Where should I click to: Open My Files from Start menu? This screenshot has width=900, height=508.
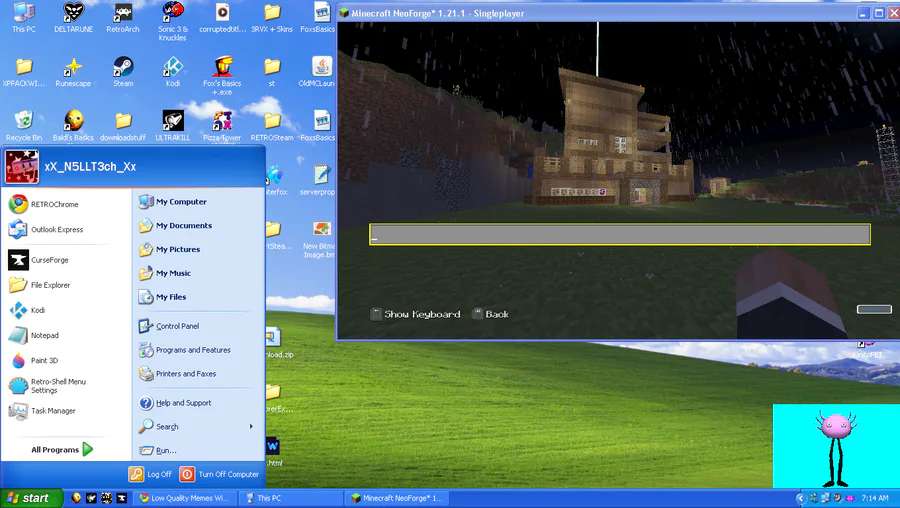tap(162, 297)
